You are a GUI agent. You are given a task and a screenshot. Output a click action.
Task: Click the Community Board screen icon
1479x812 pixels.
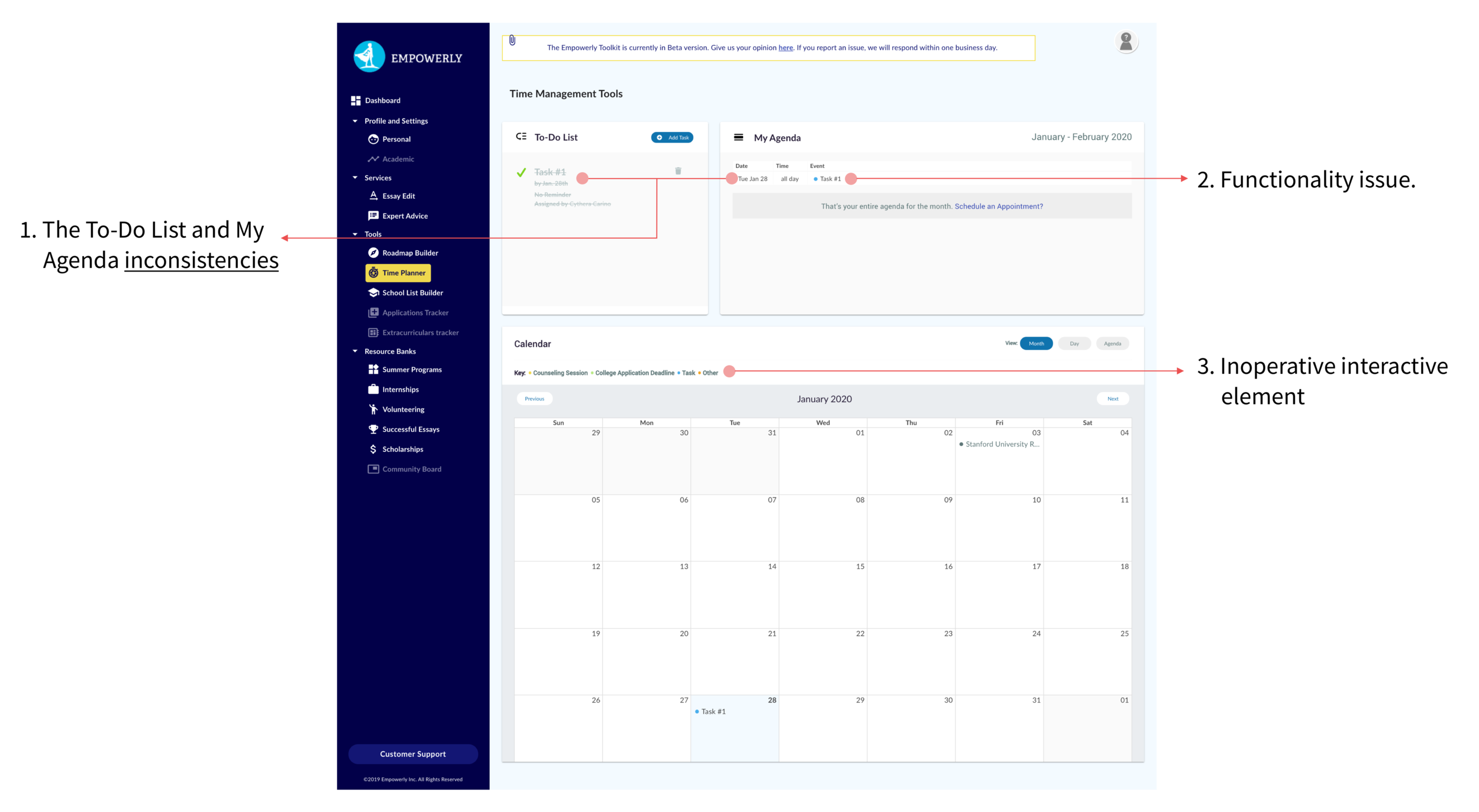[373, 469]
